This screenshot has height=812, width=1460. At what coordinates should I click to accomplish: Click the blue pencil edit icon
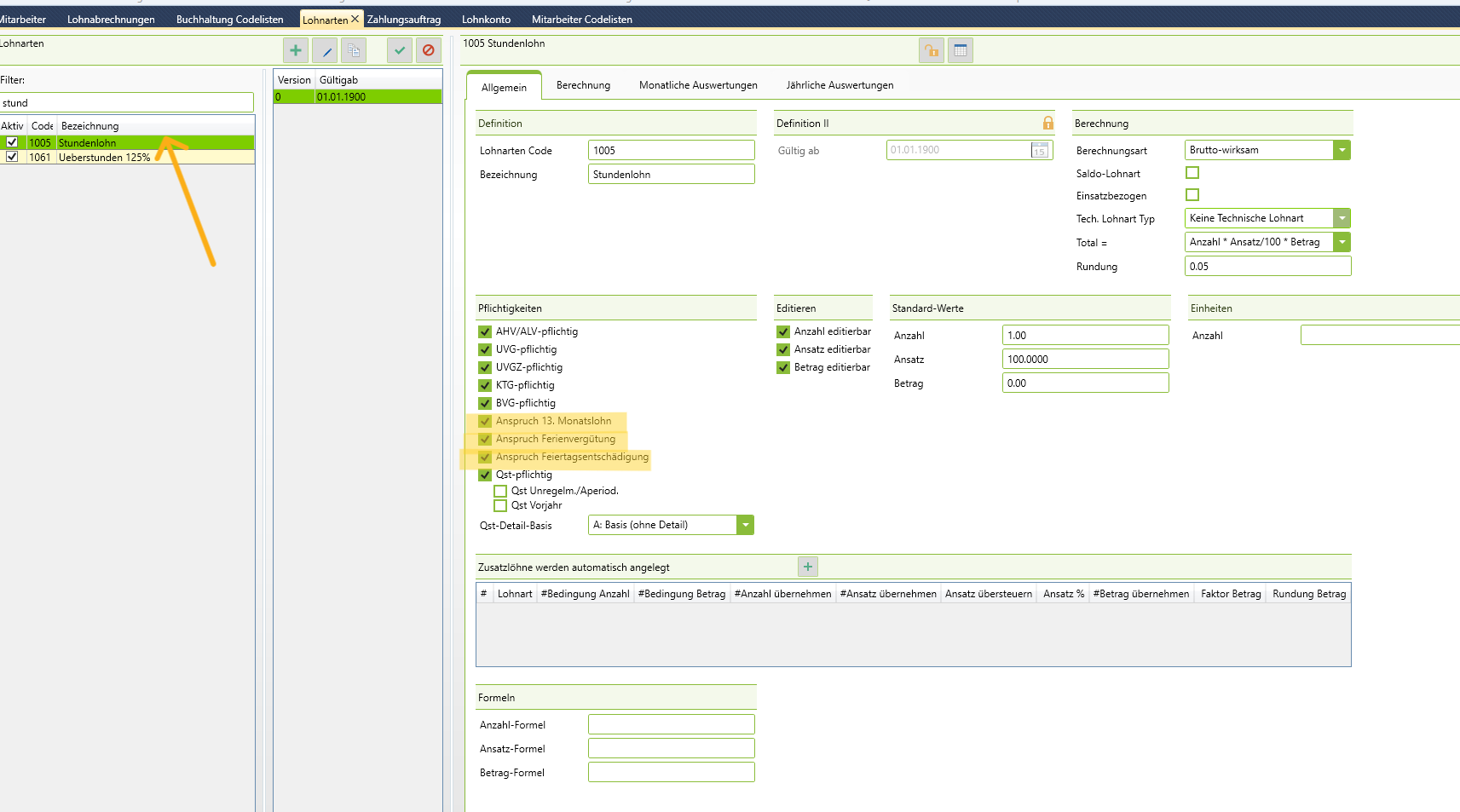(325, 51)
